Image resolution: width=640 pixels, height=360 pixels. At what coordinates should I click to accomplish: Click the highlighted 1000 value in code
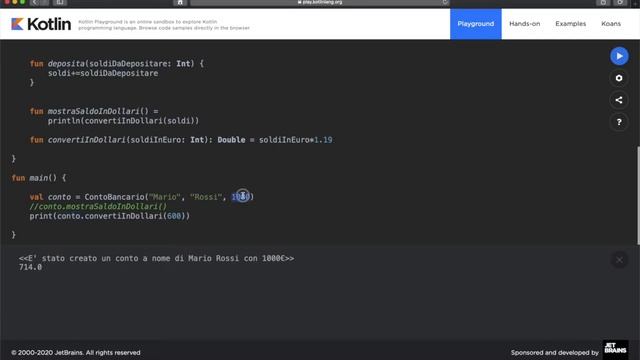[240, 197]
